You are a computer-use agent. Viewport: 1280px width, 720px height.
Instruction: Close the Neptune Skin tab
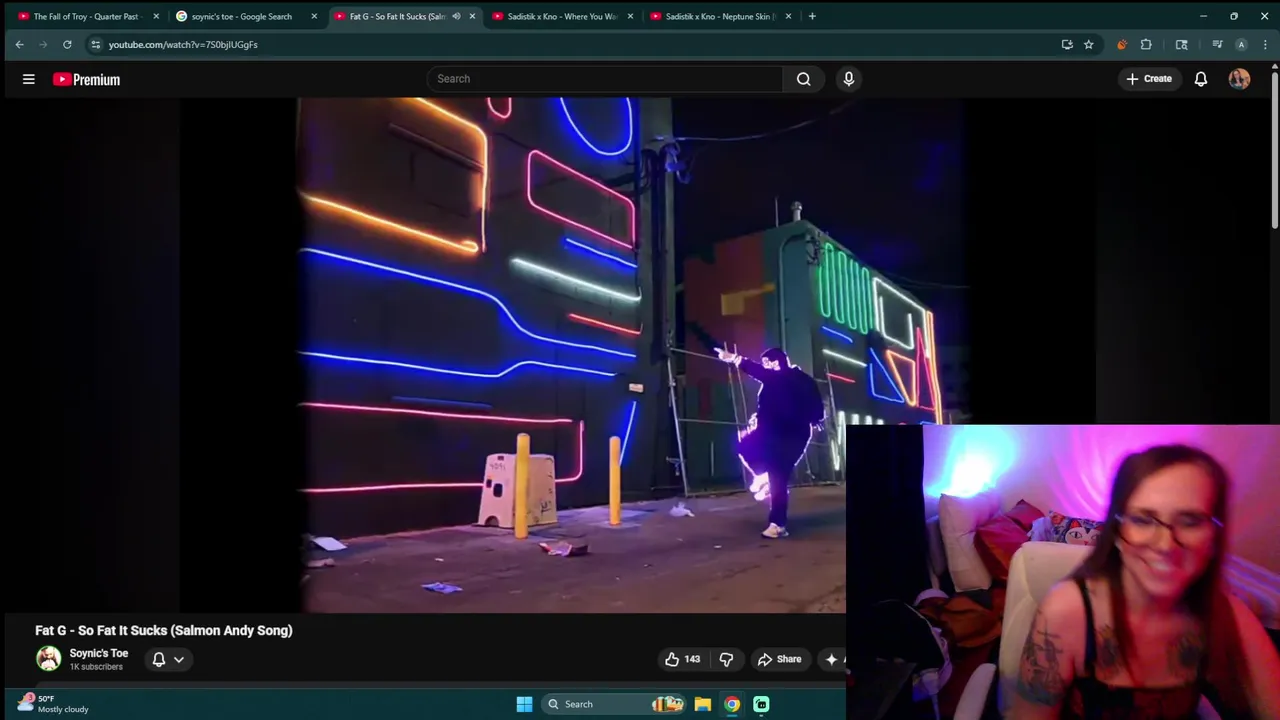tap(788, 16)
